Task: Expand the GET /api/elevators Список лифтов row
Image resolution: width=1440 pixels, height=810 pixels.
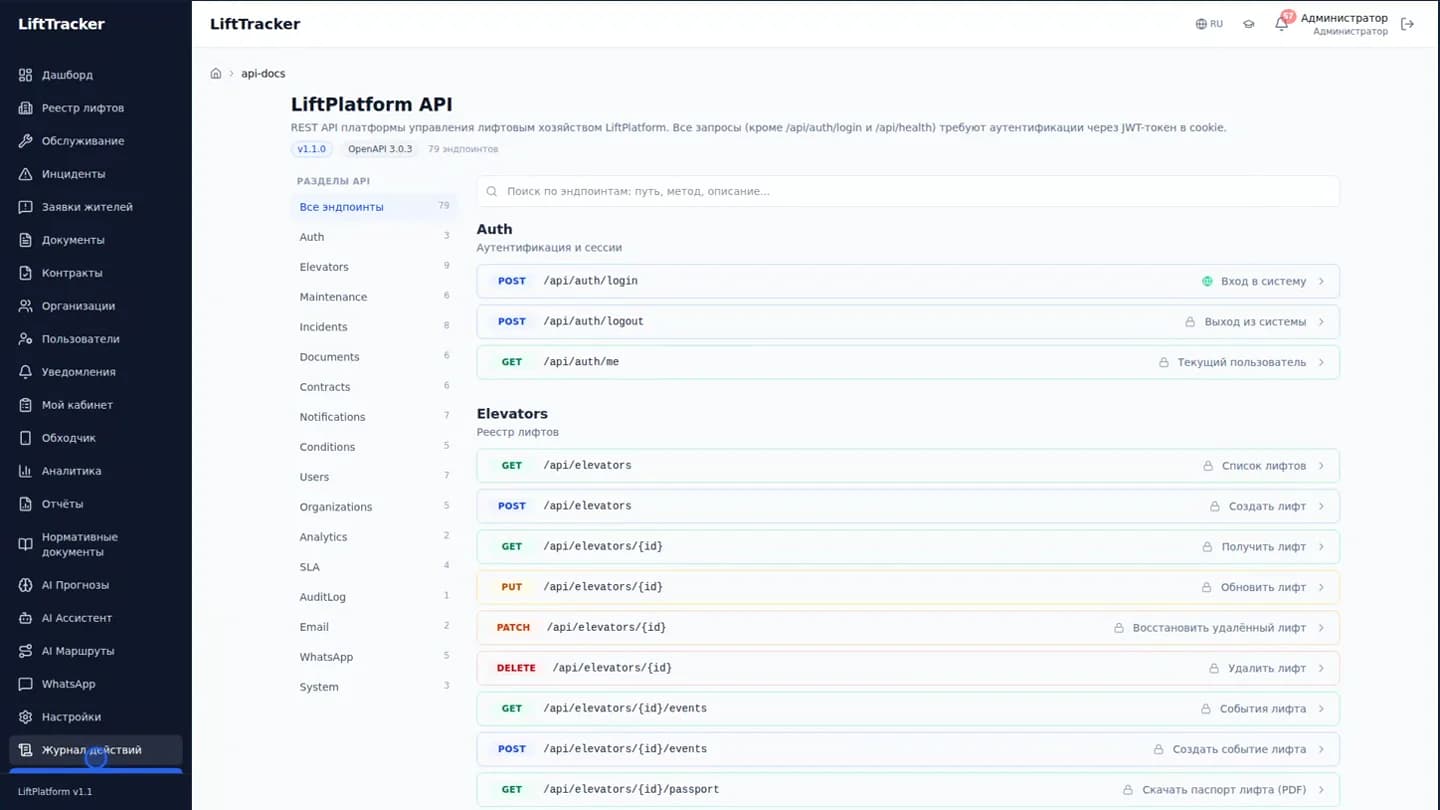Action: click(908, 466)
